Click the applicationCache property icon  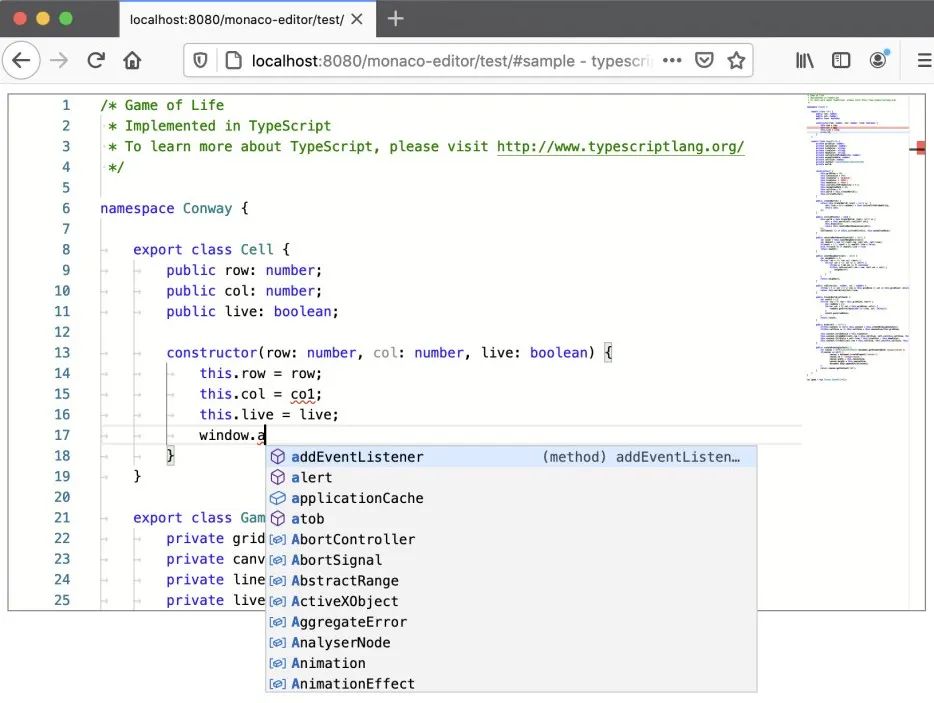(x=278, y=498)
